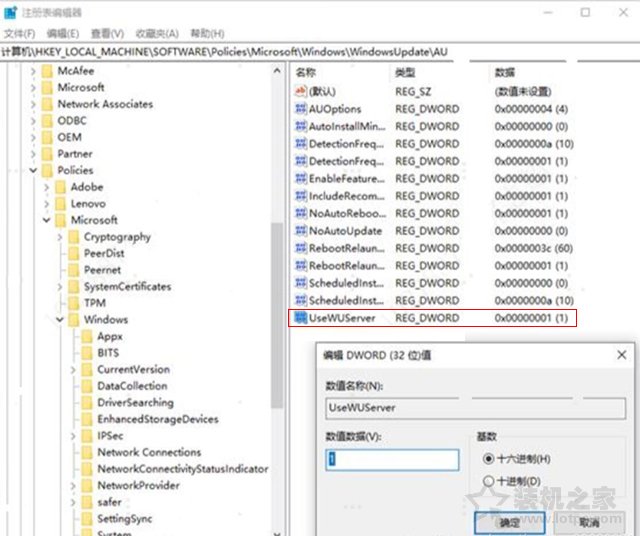Viewport: 640px width, 536px height.
Task: Click the (默认) string value icon
Action: tap(300, 91)
